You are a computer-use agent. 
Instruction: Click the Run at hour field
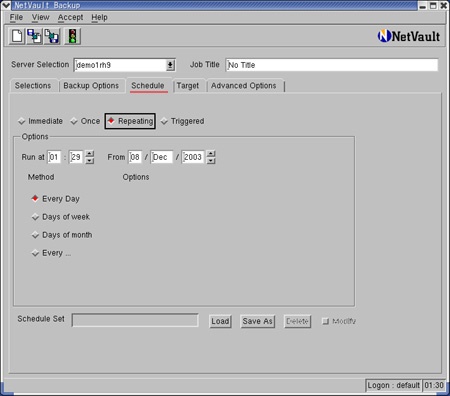click(54, 157)
